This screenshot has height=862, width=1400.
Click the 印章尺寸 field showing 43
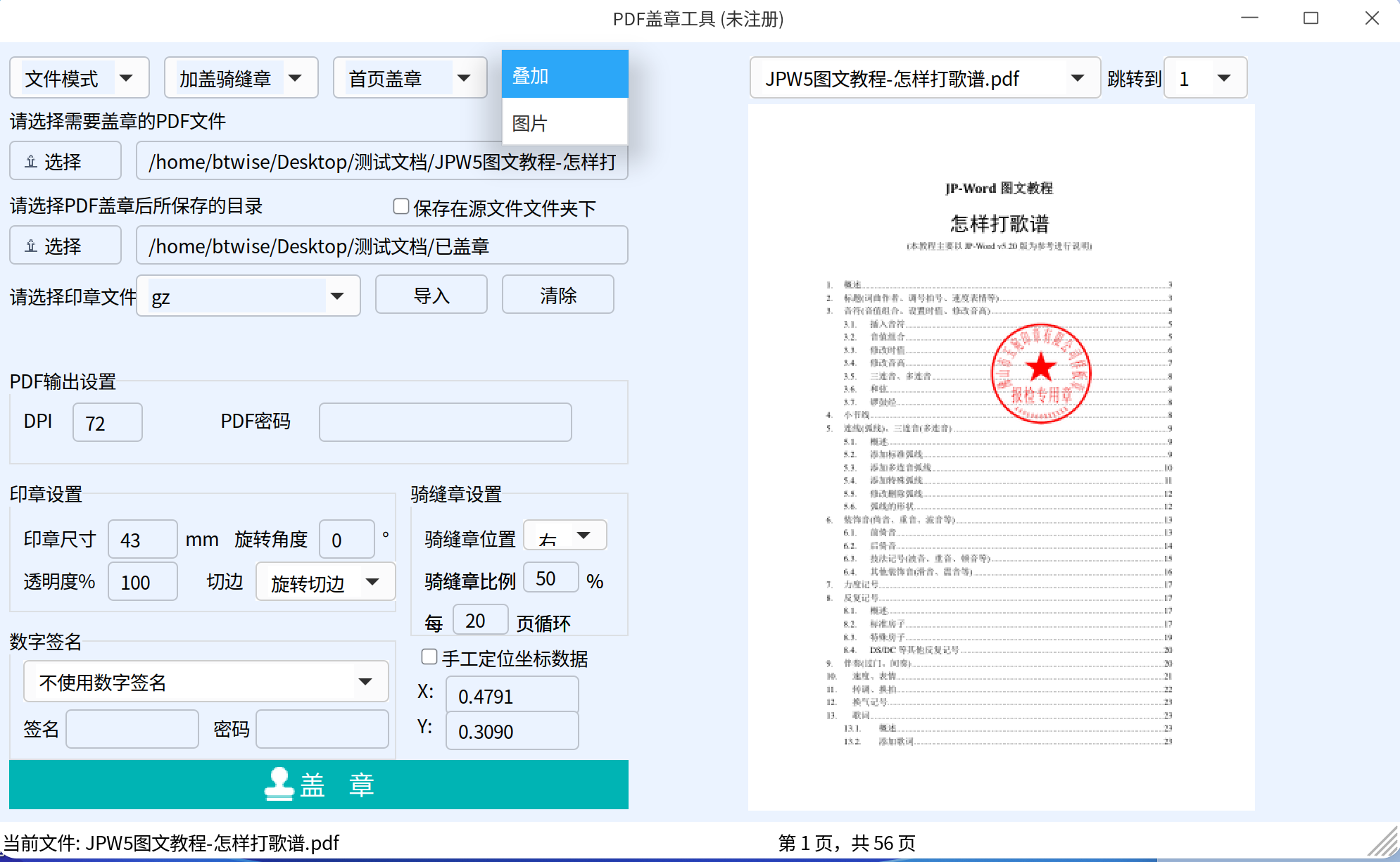coord(143,539)
